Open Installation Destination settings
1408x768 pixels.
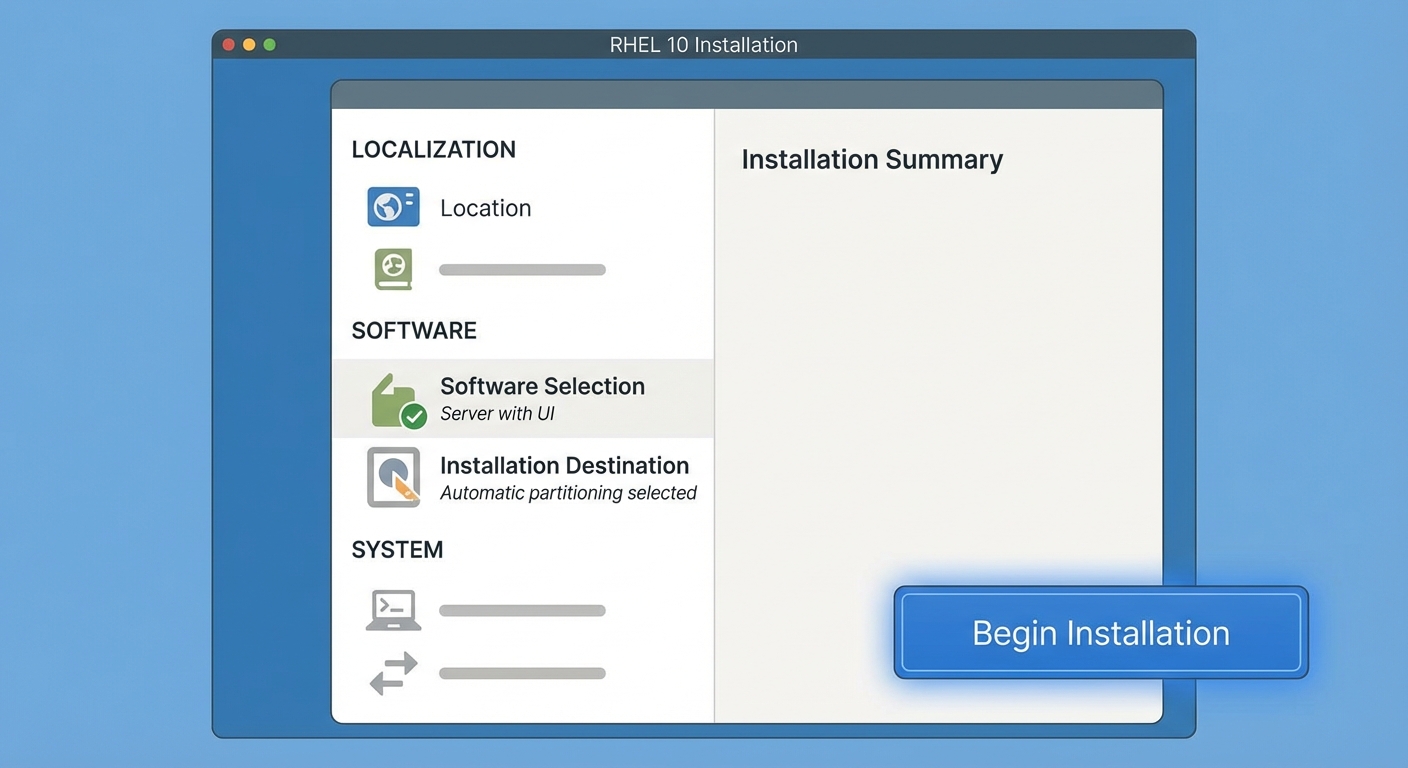[523, 478]
